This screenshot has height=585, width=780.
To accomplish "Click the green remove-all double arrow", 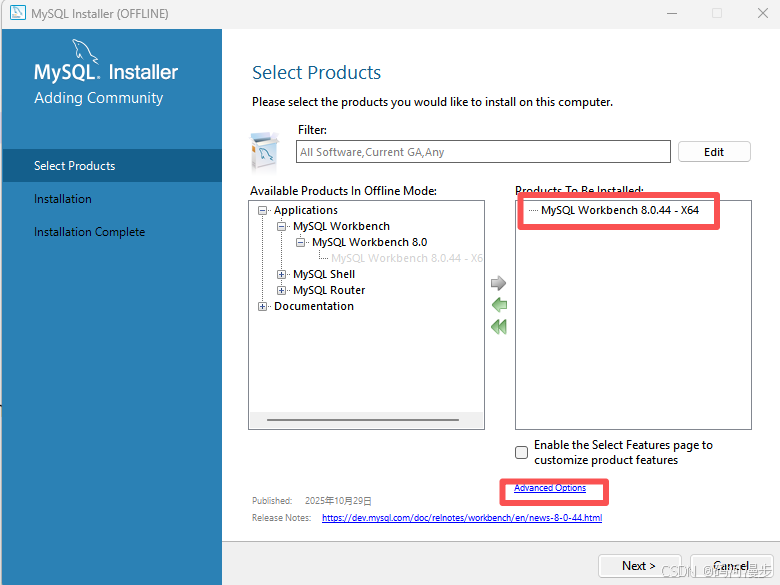I will point(499,327).
